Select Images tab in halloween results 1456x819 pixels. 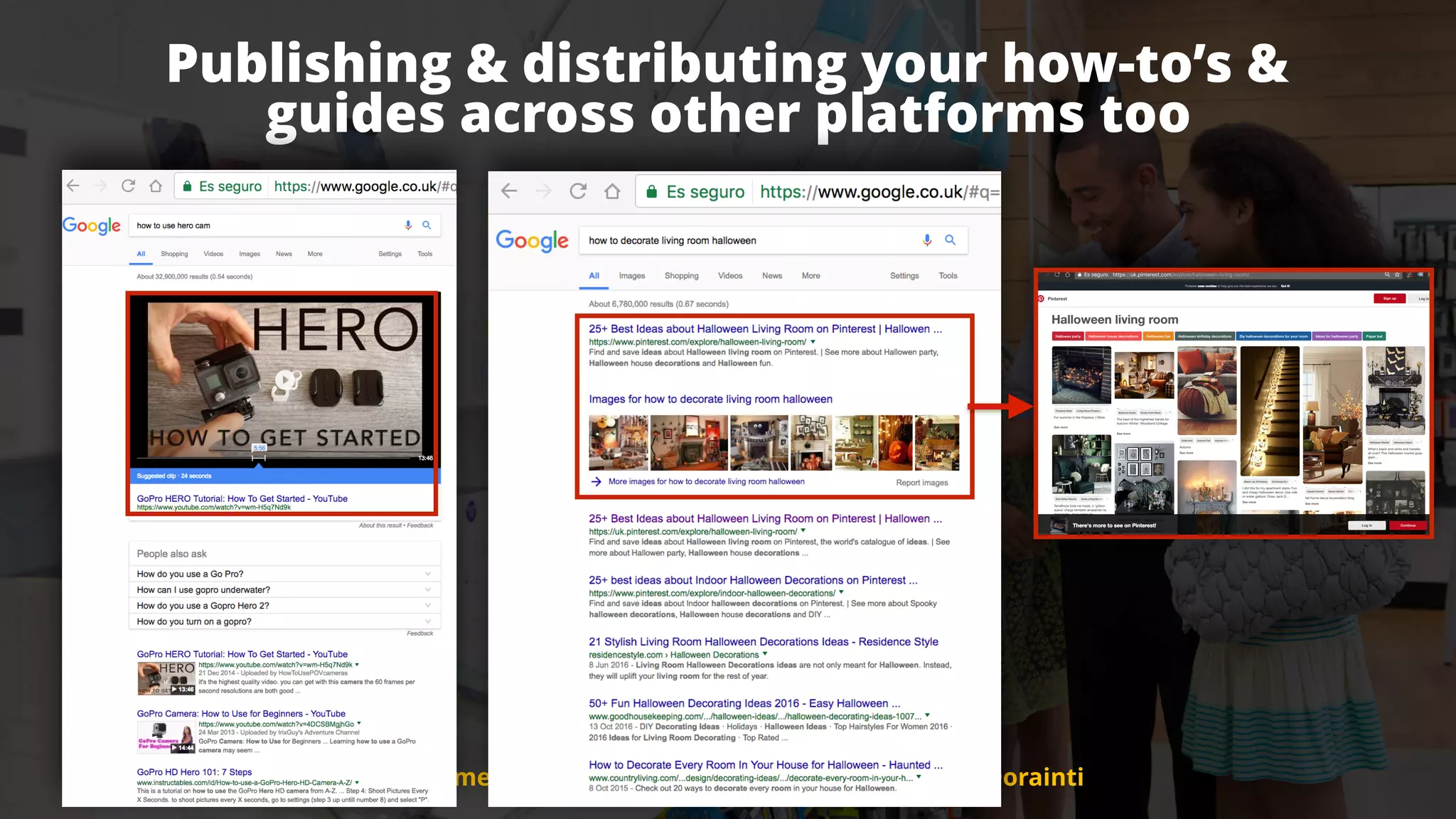632,276
